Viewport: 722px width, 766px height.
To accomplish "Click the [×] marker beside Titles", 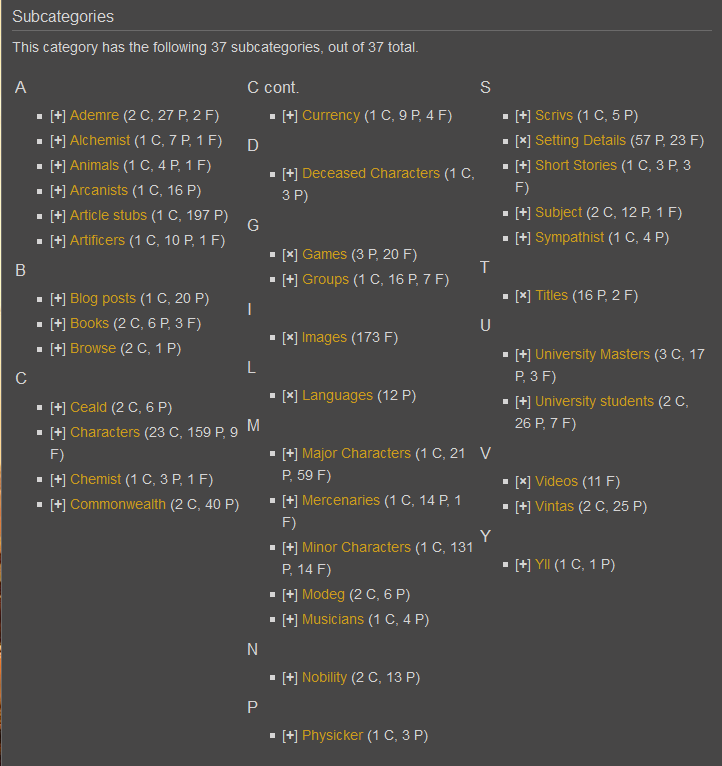I will point(522,296).
